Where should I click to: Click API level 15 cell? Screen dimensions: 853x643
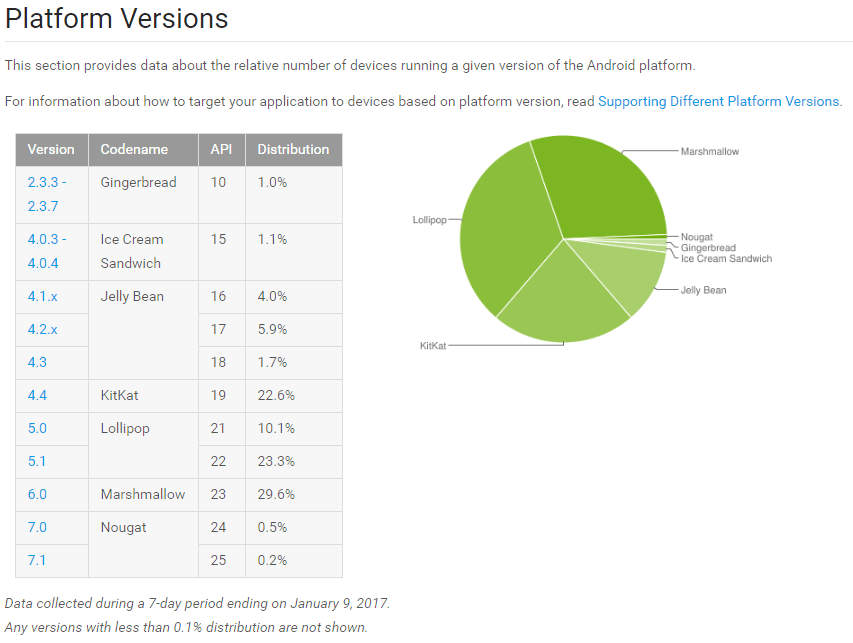221,252
